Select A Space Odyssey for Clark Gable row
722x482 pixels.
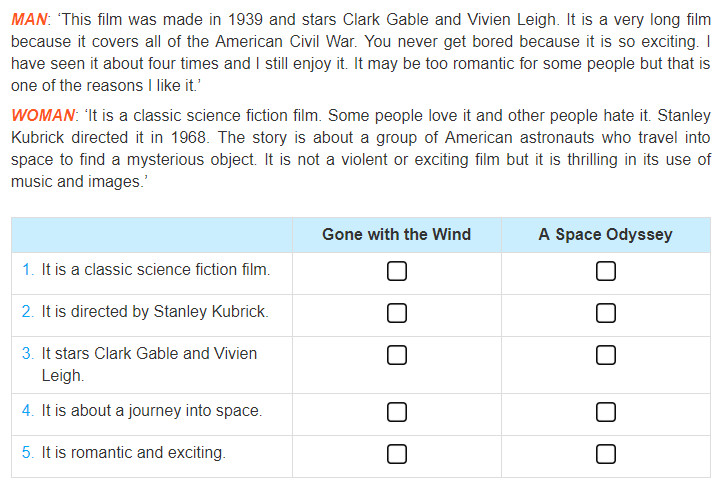pos(606,355)
